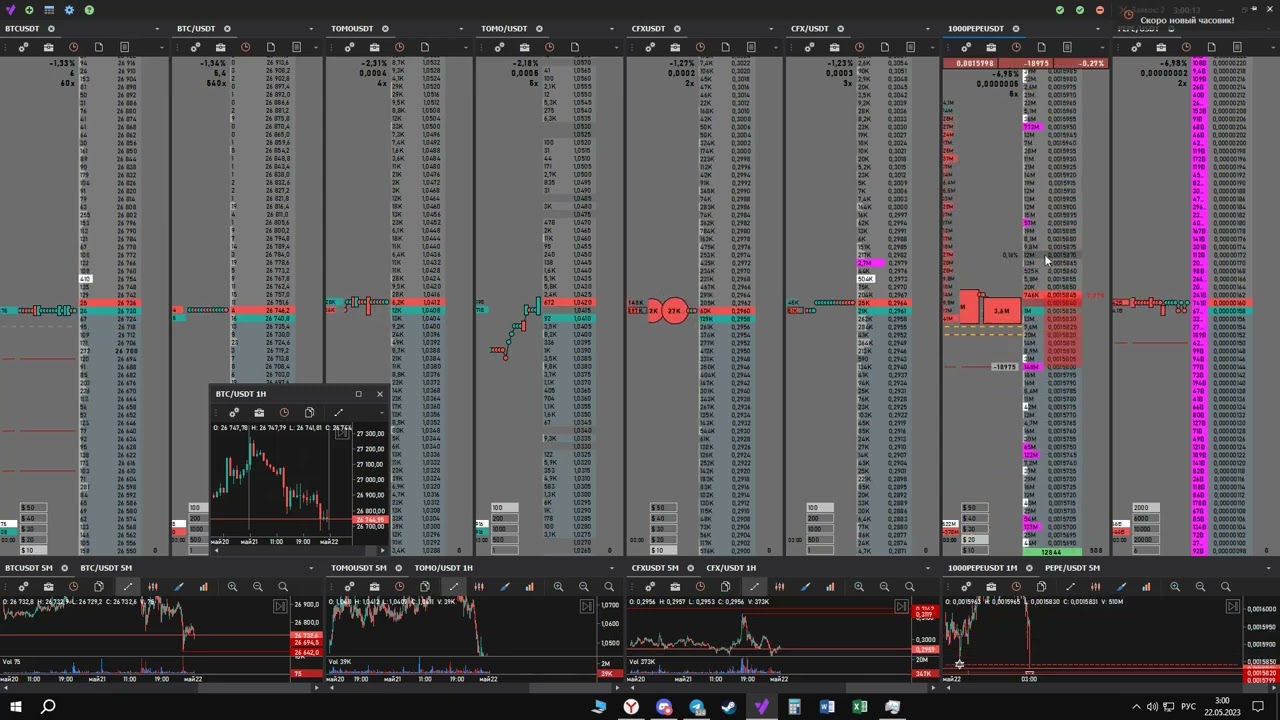Expand TOMOUSDT order book tab dropdown arrow

461,29
